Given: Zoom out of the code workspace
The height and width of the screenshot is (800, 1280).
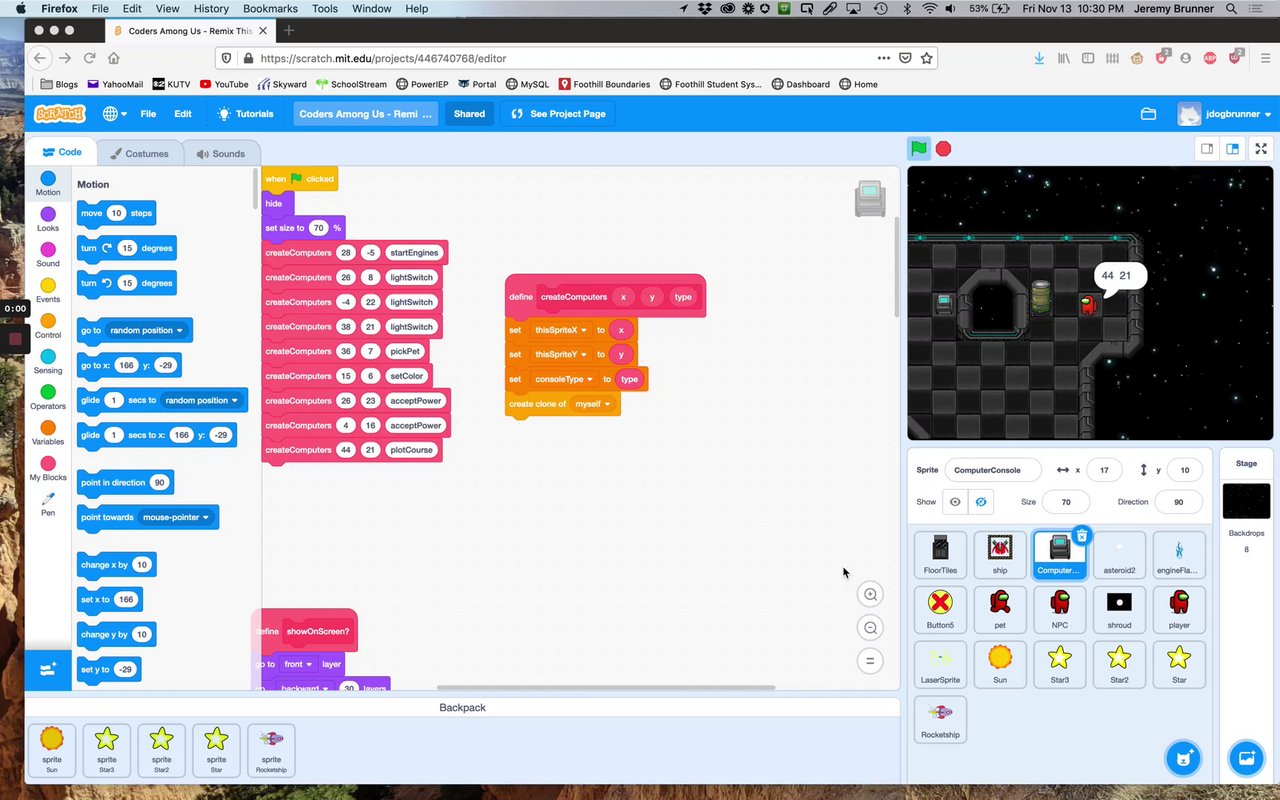Looking at the screenshot, I should coord(871,628).
